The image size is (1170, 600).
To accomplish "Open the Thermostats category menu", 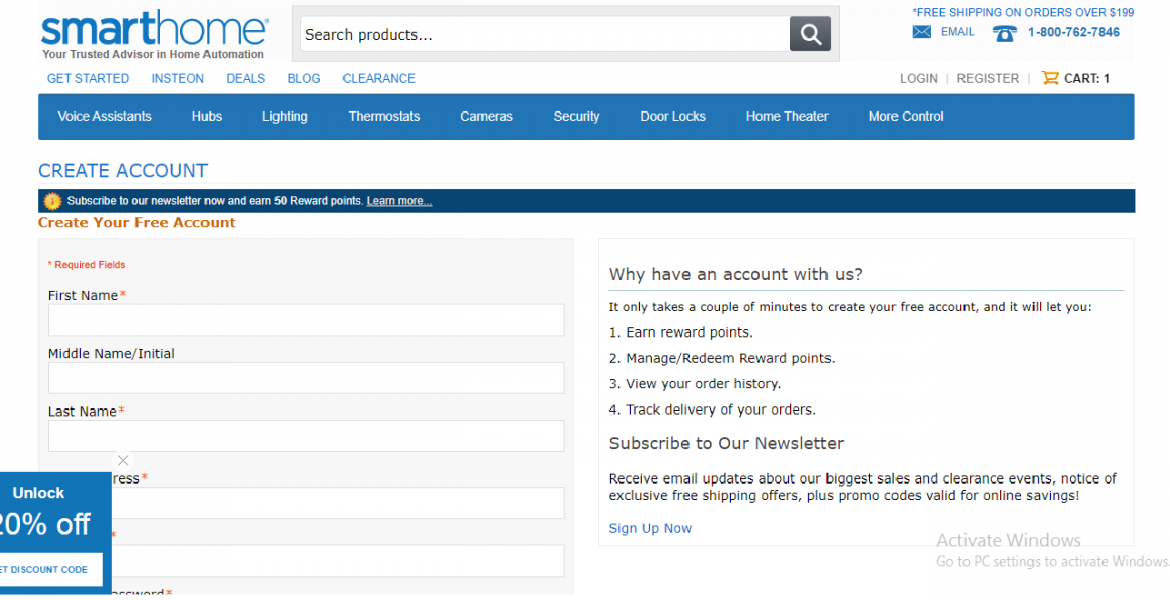I will pyautogui.click(x=384, y=117).
